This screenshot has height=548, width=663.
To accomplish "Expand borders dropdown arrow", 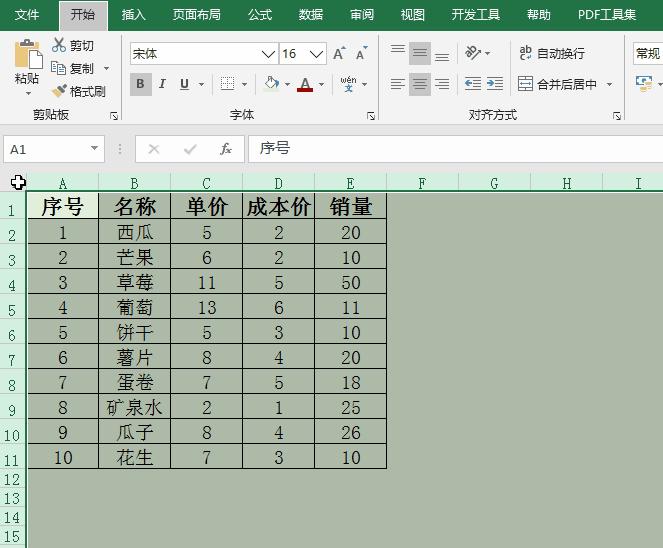I will (x=244, y=84).
